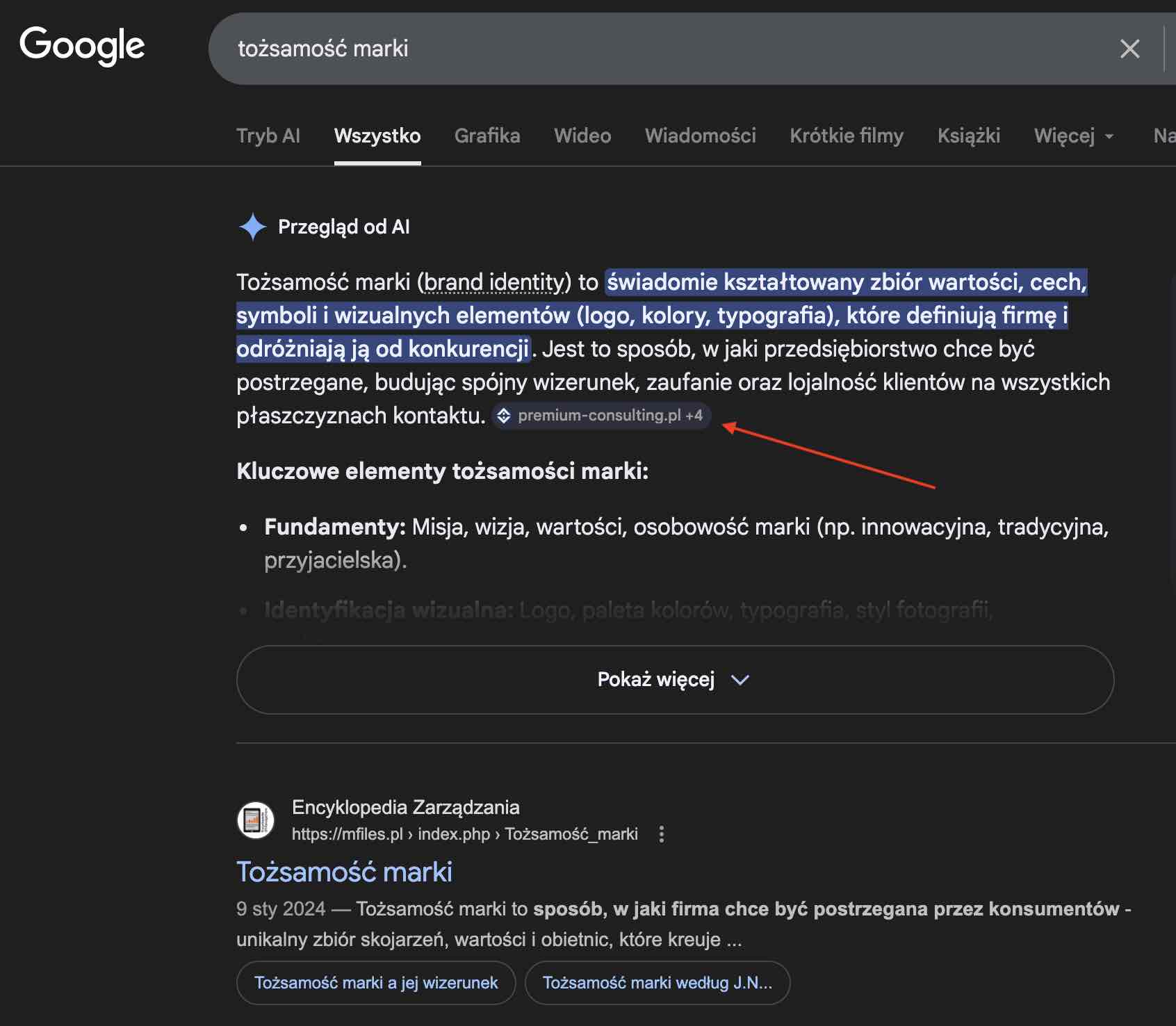1176x1026 pixels.
Task: Click the diamond icon inside the citation chip
Action: (503, 416)
